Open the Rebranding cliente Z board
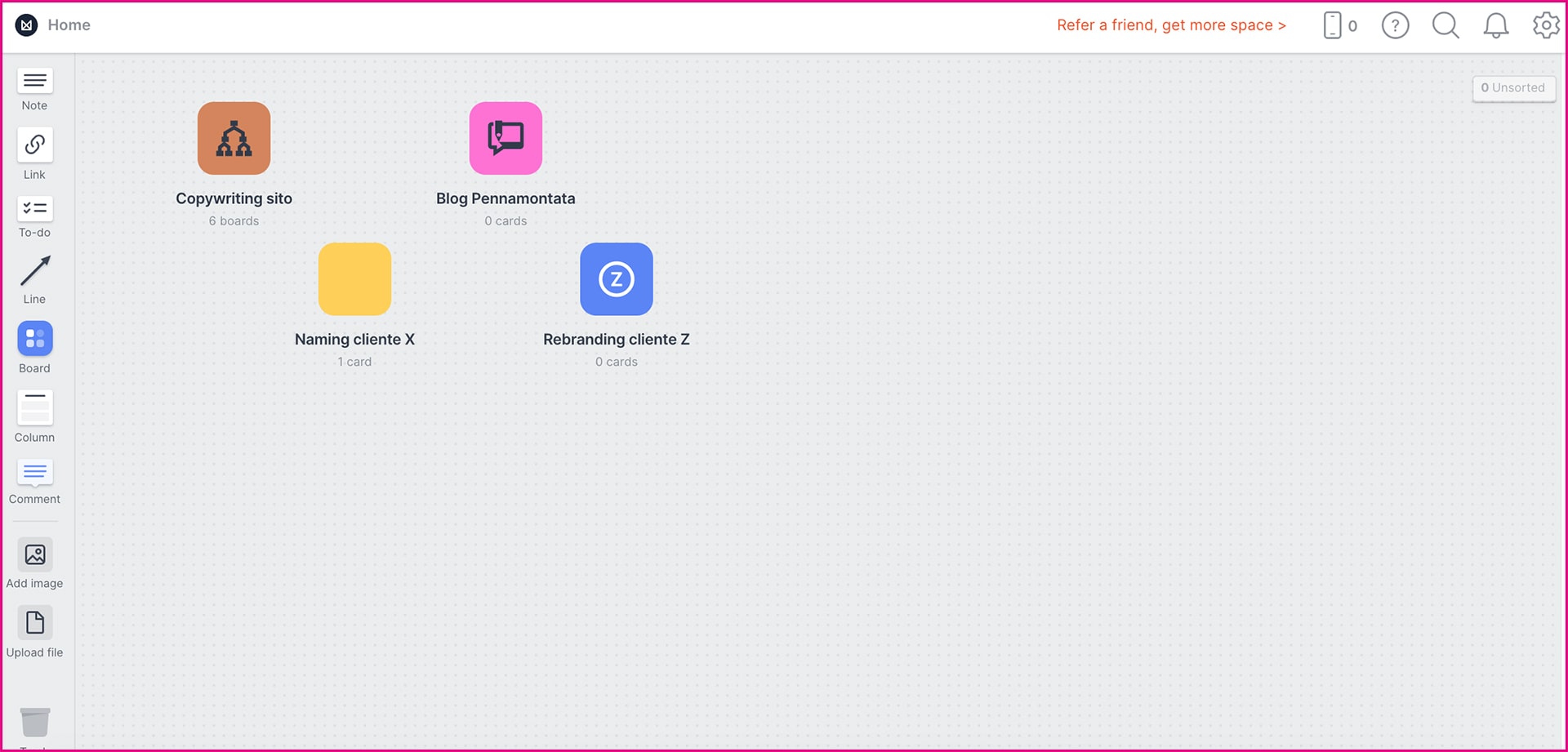The width and height of the screenshot is (1568, 752). click(616, 279)
